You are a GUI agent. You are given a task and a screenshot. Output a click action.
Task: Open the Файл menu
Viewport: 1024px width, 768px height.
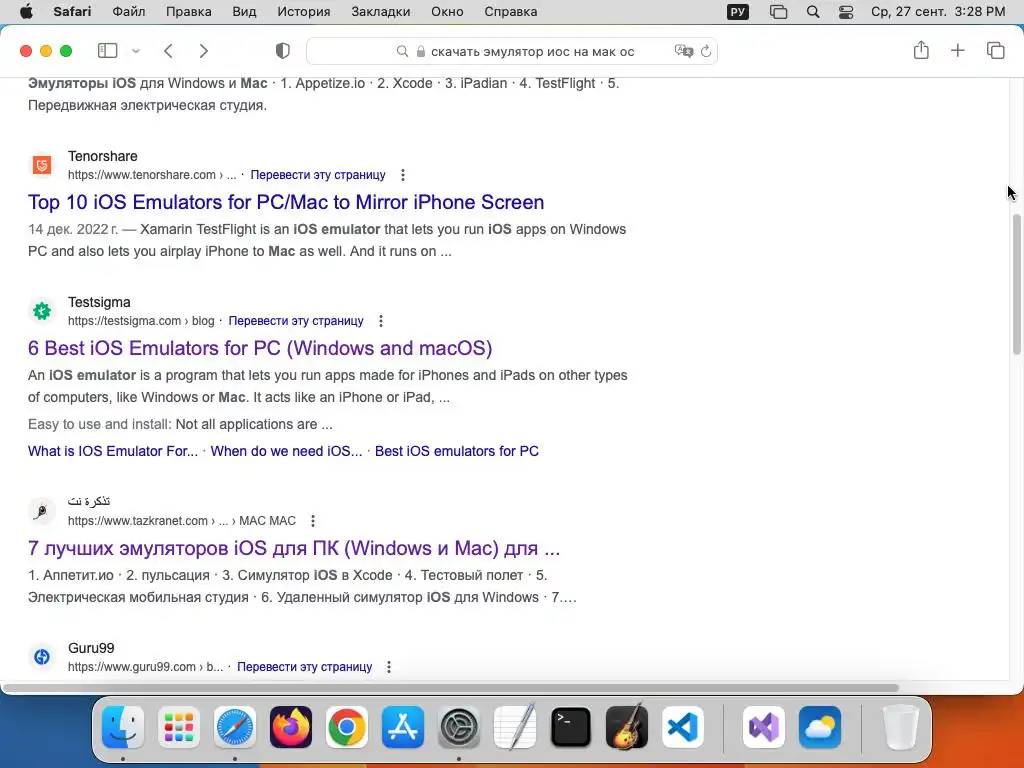coord(129,12)
